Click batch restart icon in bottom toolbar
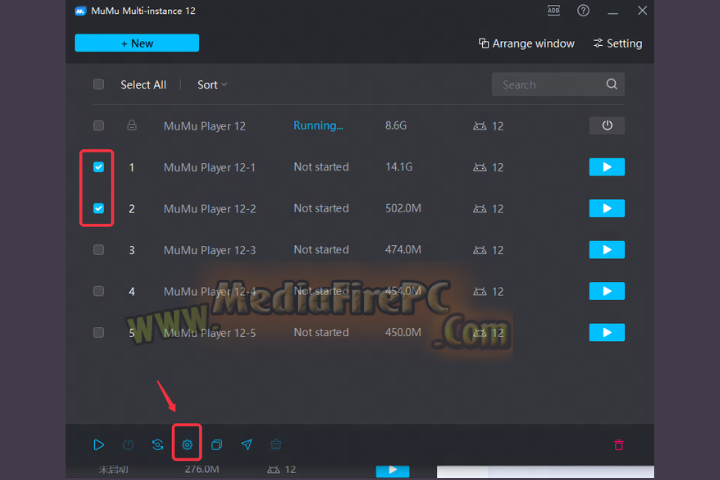Viewport: 720px width, 480px height. point(158,445)
